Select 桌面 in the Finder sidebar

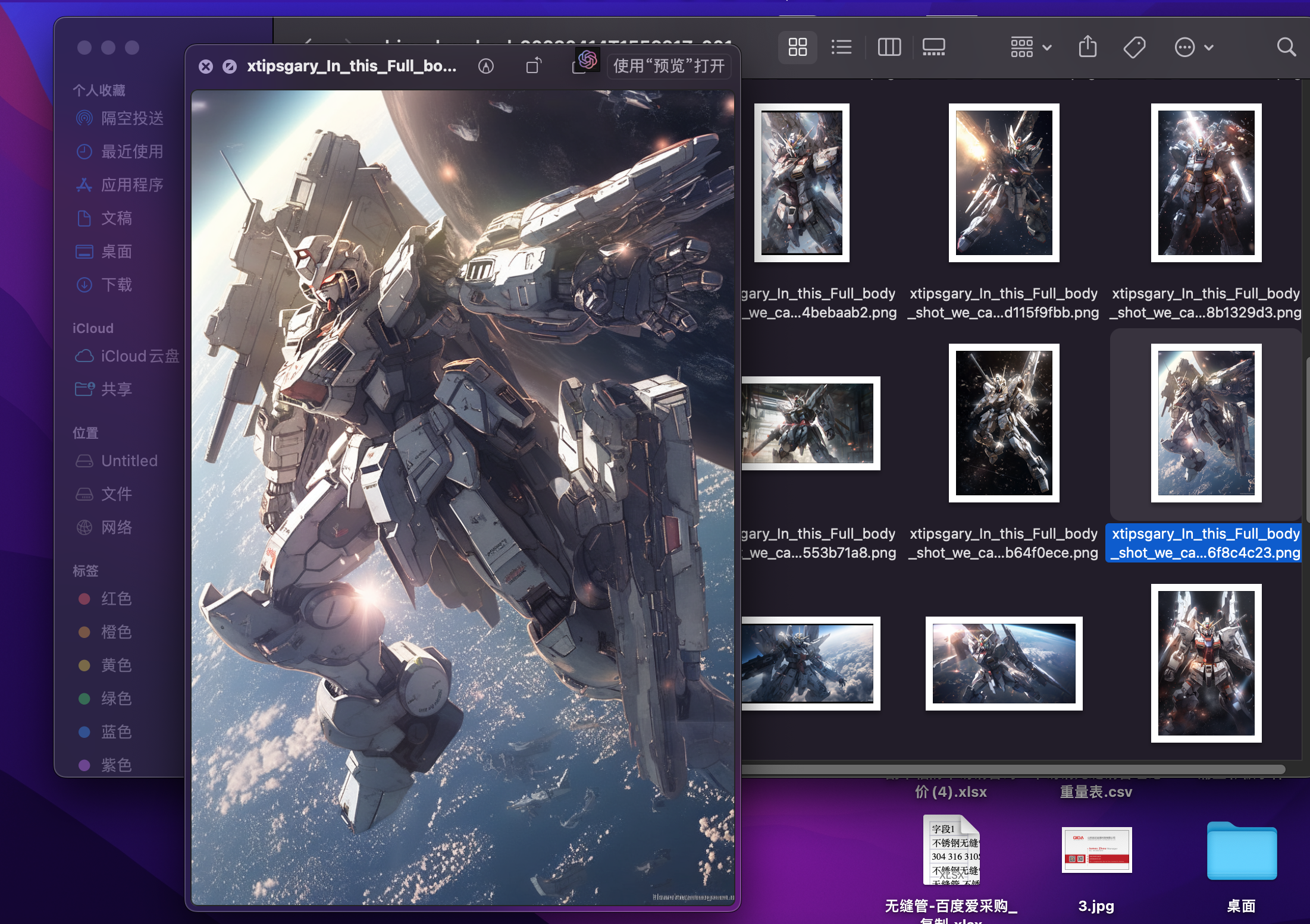[x=104, y=252]
